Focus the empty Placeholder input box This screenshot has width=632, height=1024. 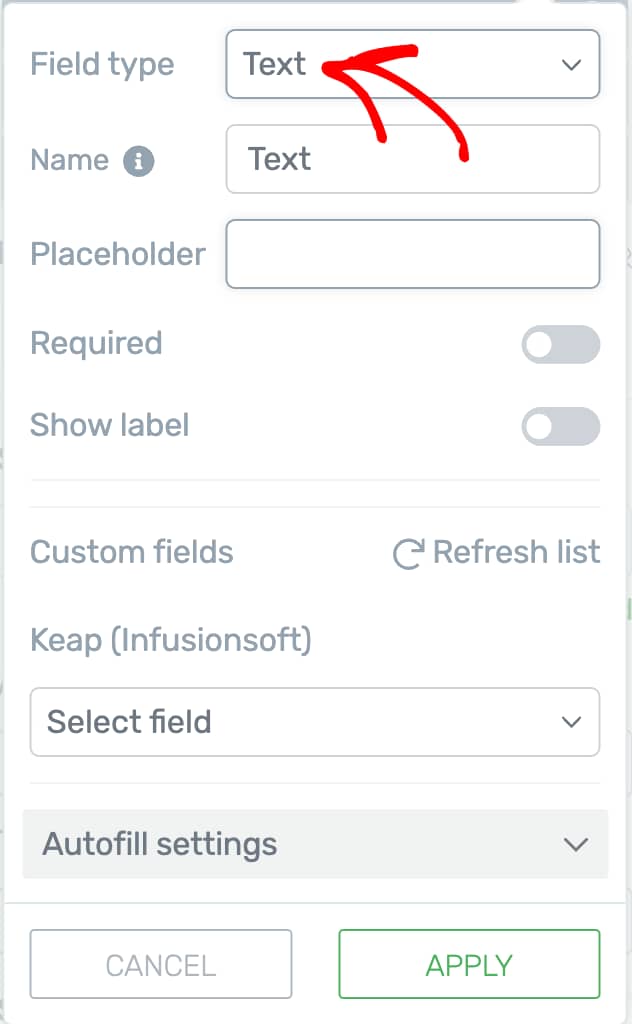point(412,254)
